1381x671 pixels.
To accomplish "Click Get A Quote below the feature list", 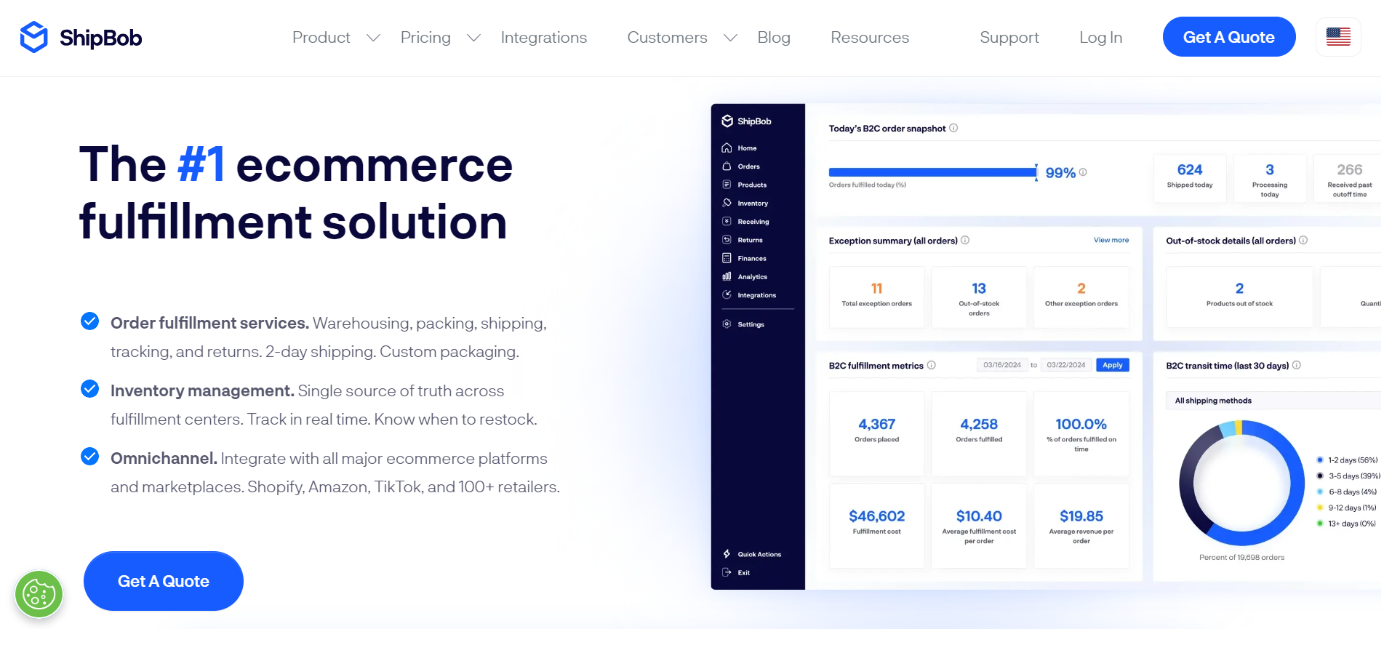I will click(x=164, y=581).
